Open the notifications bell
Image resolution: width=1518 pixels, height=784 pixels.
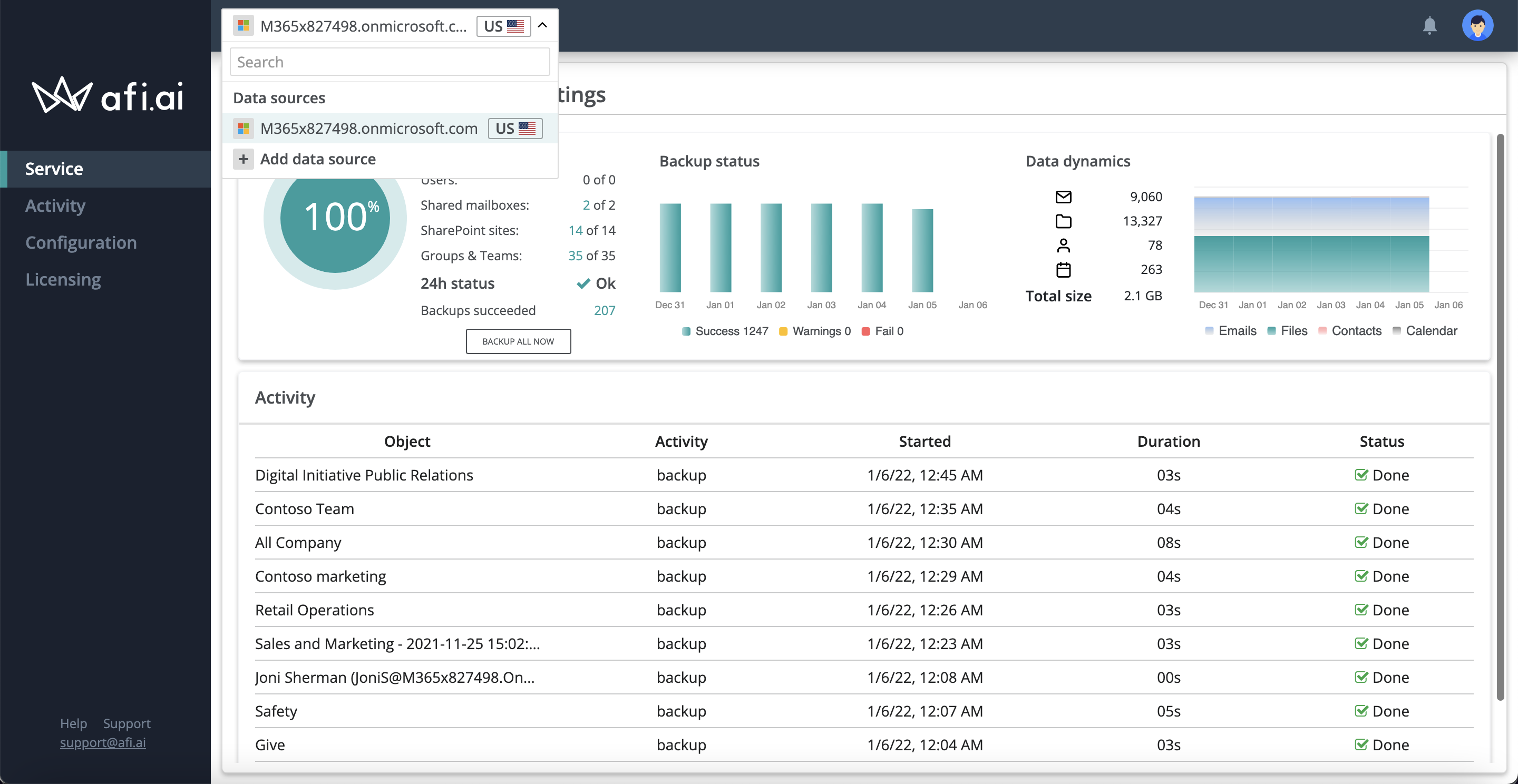pyautogui.click(x=1429, y=25)
